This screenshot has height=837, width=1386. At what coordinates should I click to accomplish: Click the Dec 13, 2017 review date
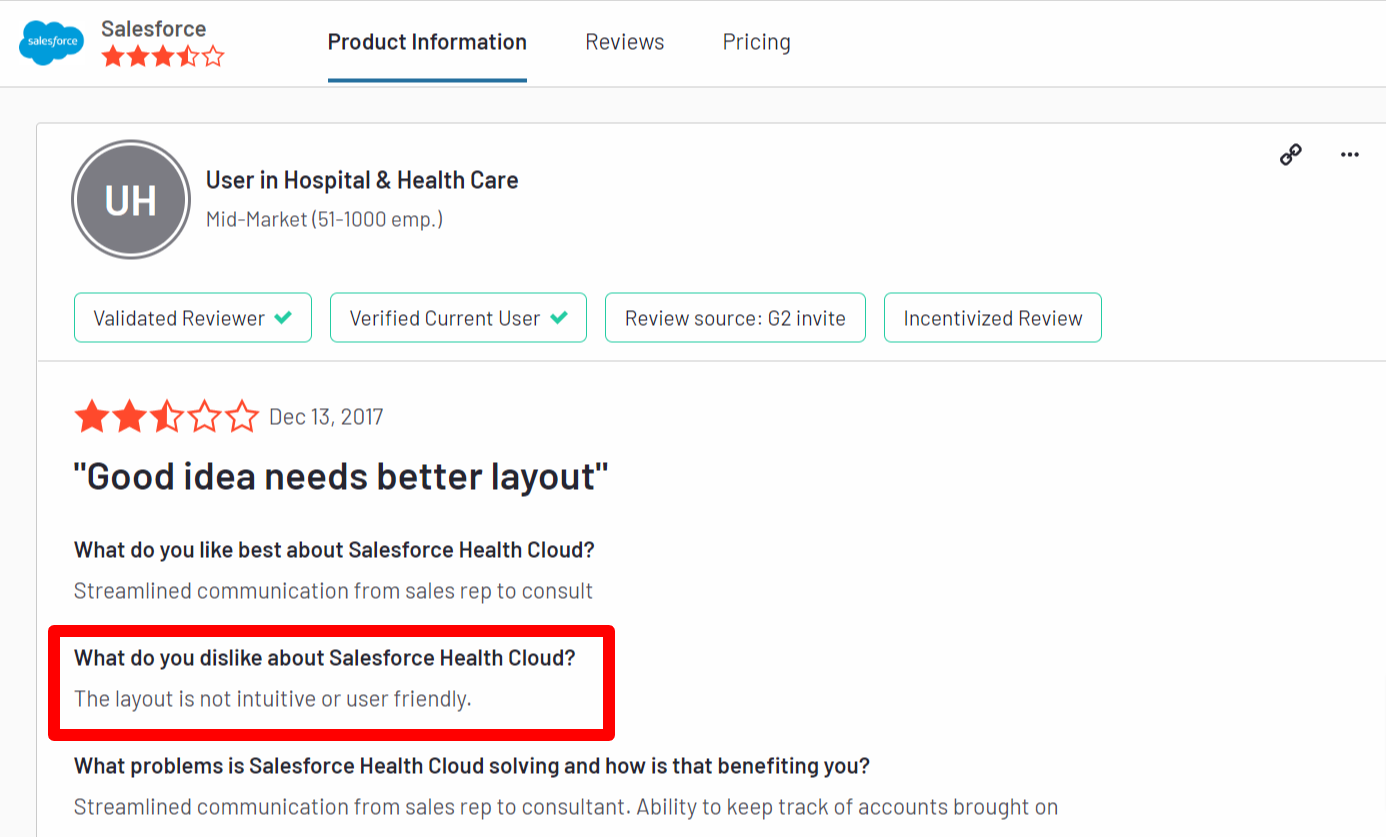click(x=326, y=417)
